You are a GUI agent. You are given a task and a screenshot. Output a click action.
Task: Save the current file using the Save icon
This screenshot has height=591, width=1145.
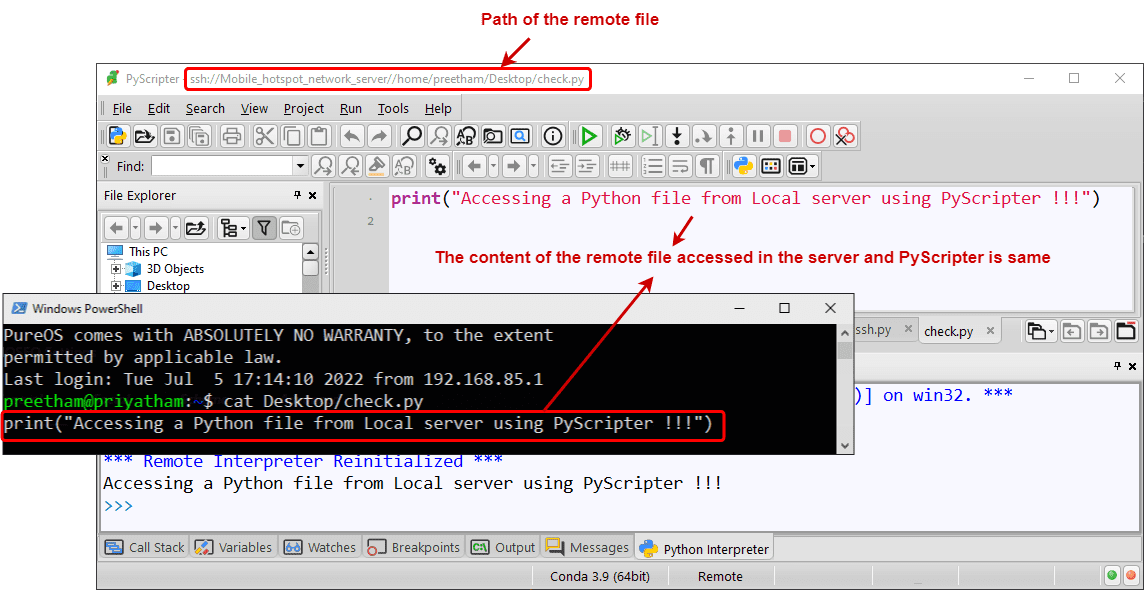(174, 136)
